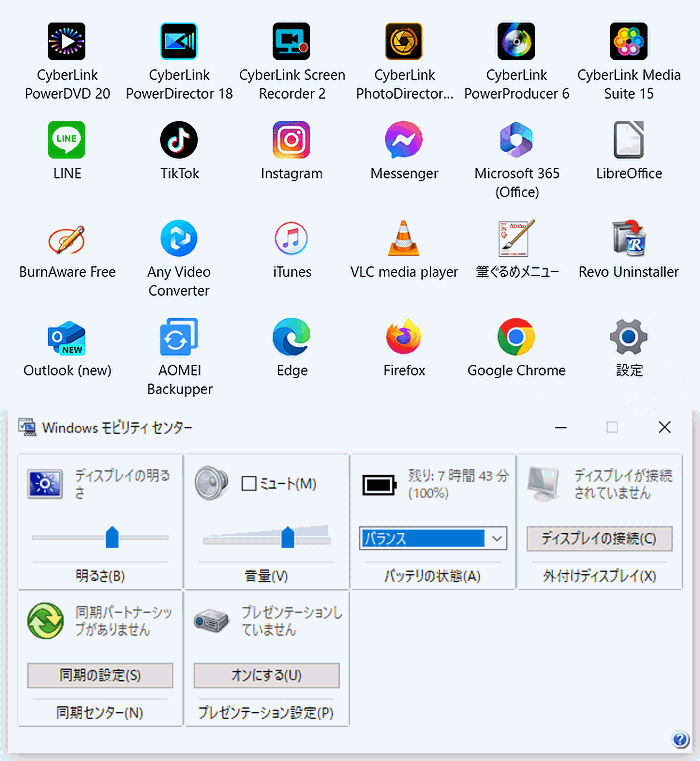Launch Messenger app icon

[x=404, y=140]
